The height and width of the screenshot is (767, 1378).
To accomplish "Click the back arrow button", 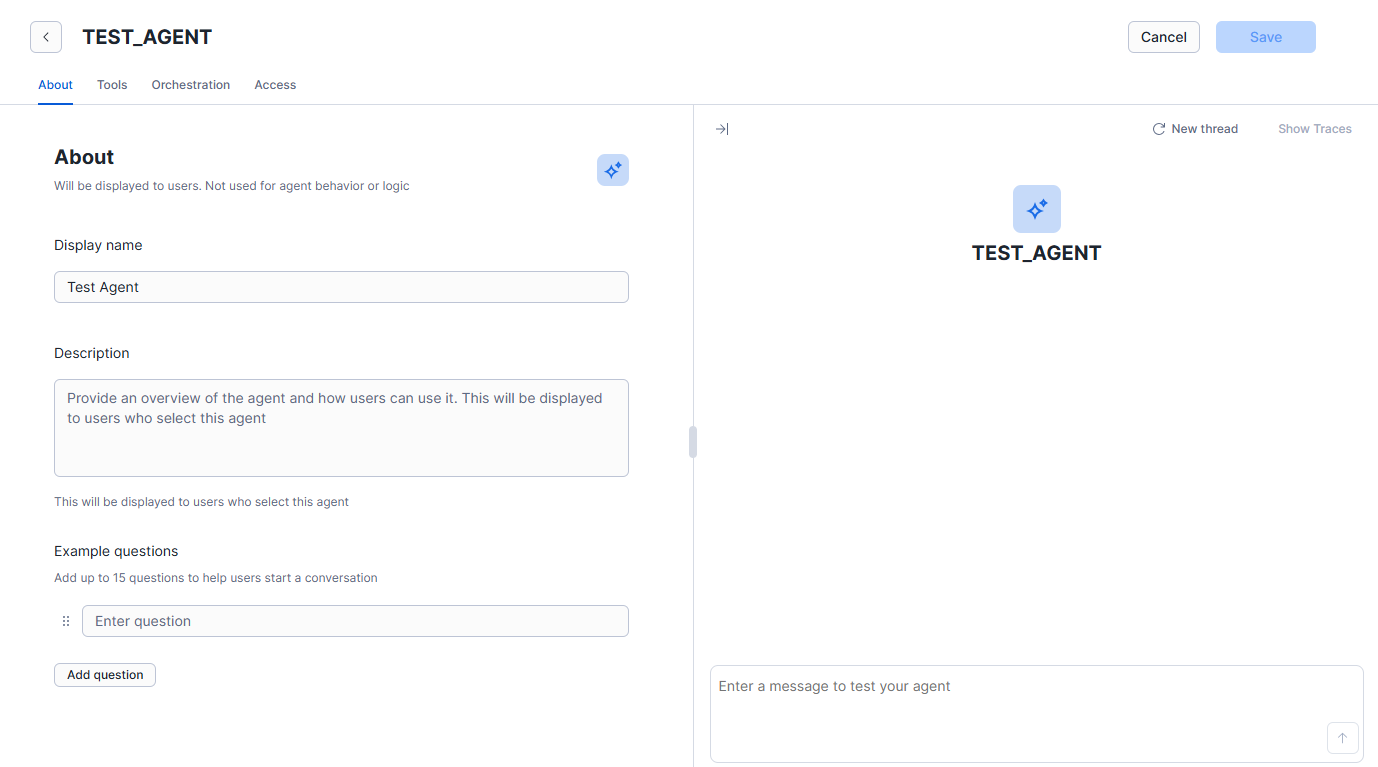I will (x=46, y=37).
